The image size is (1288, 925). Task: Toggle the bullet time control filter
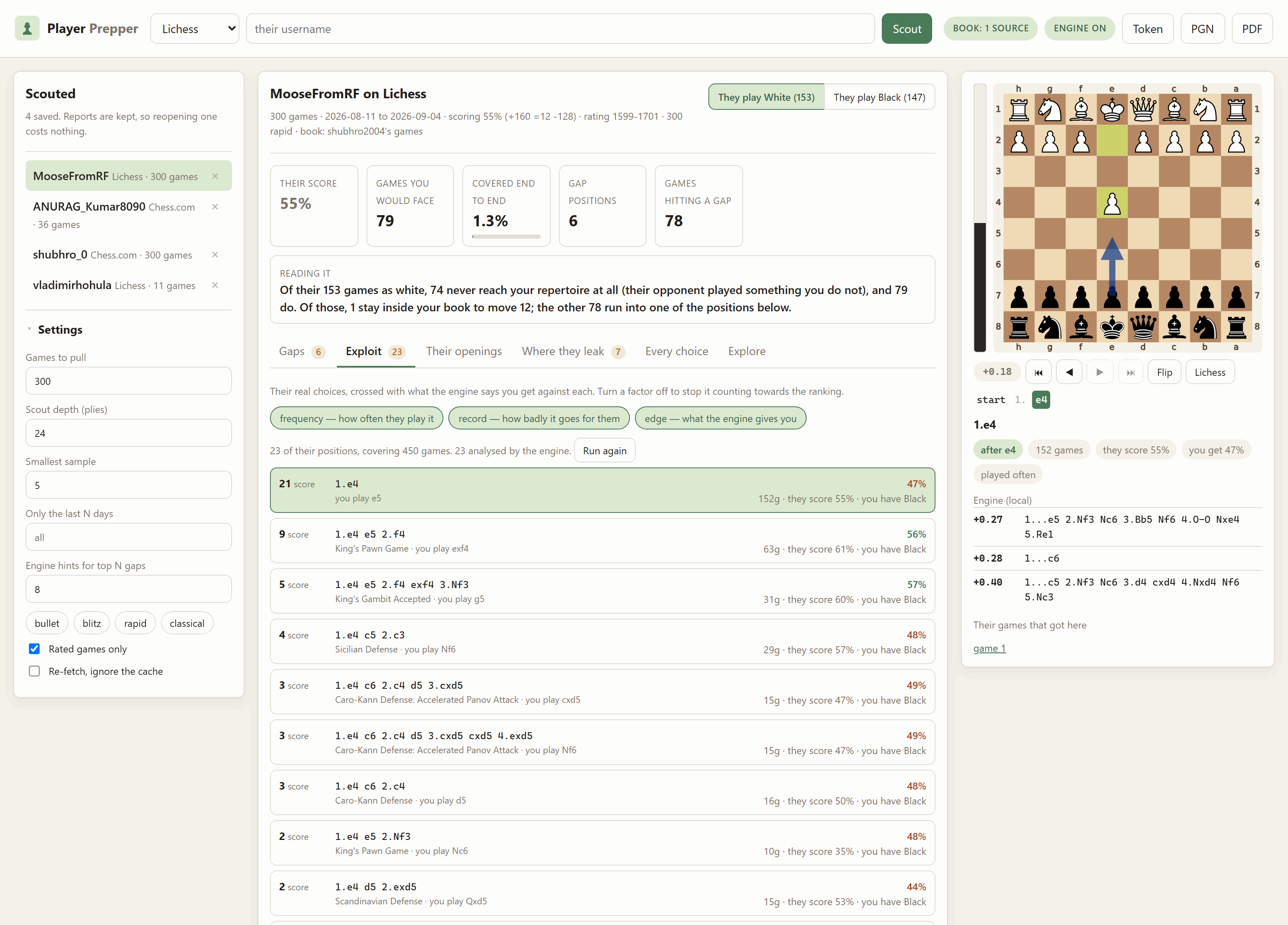pyautogui.click(x=47, y=623)
